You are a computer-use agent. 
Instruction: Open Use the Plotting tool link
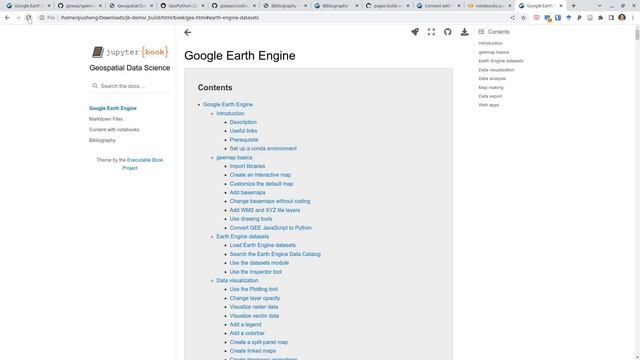click(254, 289)
